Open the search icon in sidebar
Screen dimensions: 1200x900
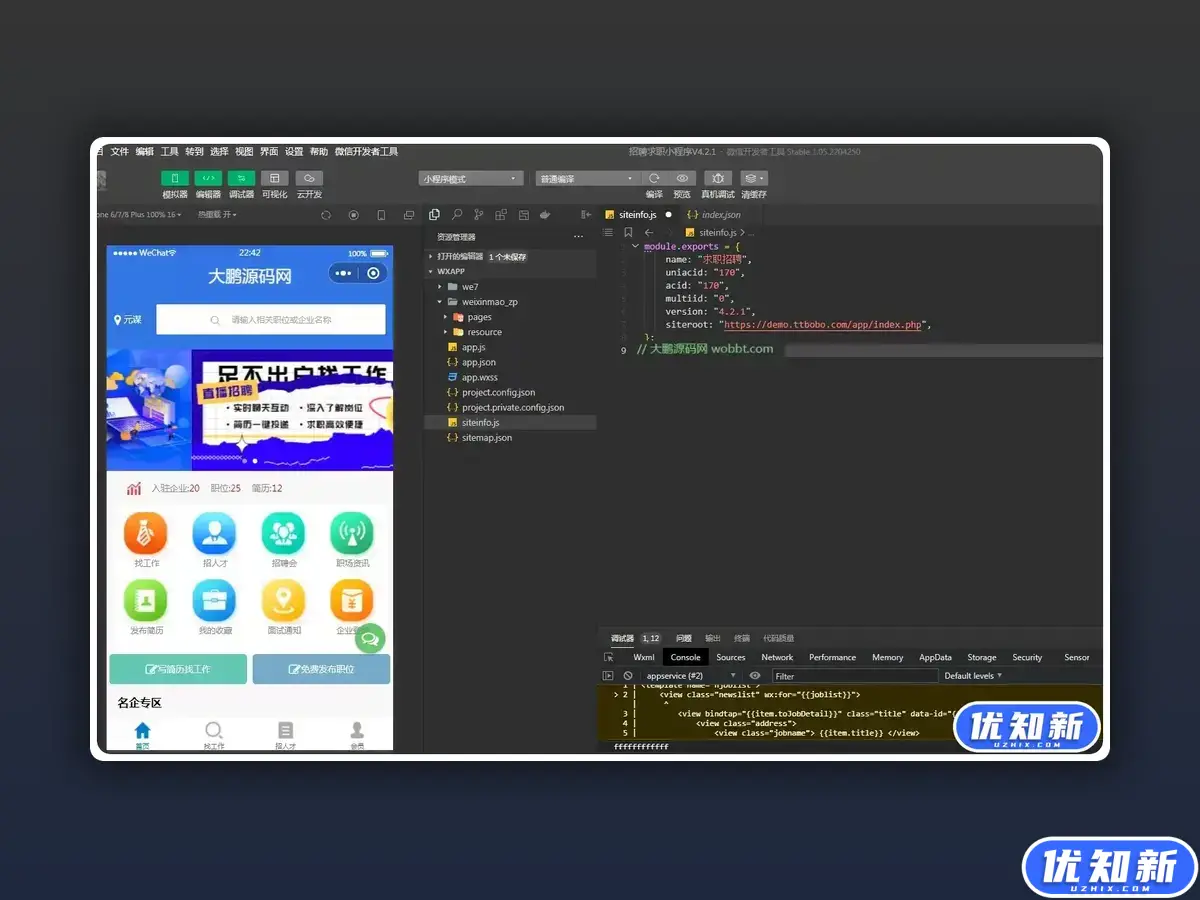click(456, 215)
